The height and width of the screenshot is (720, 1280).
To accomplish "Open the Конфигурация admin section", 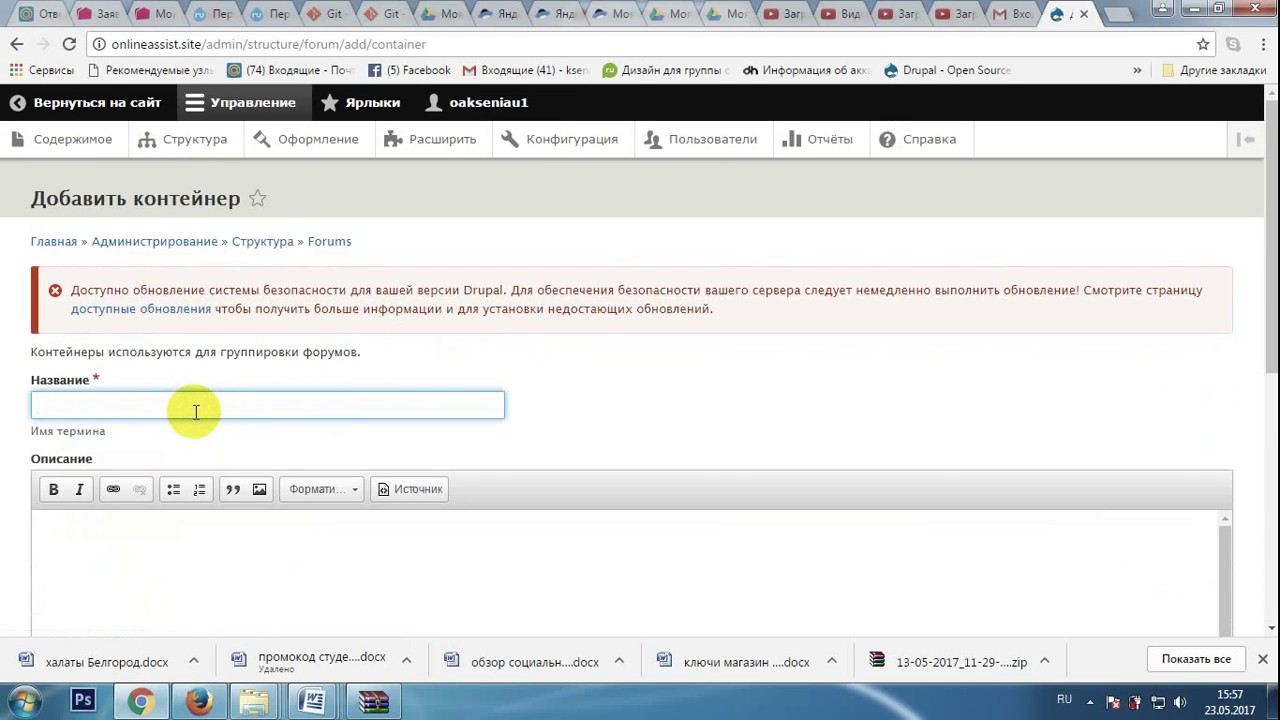I will (x=560, y=139).
